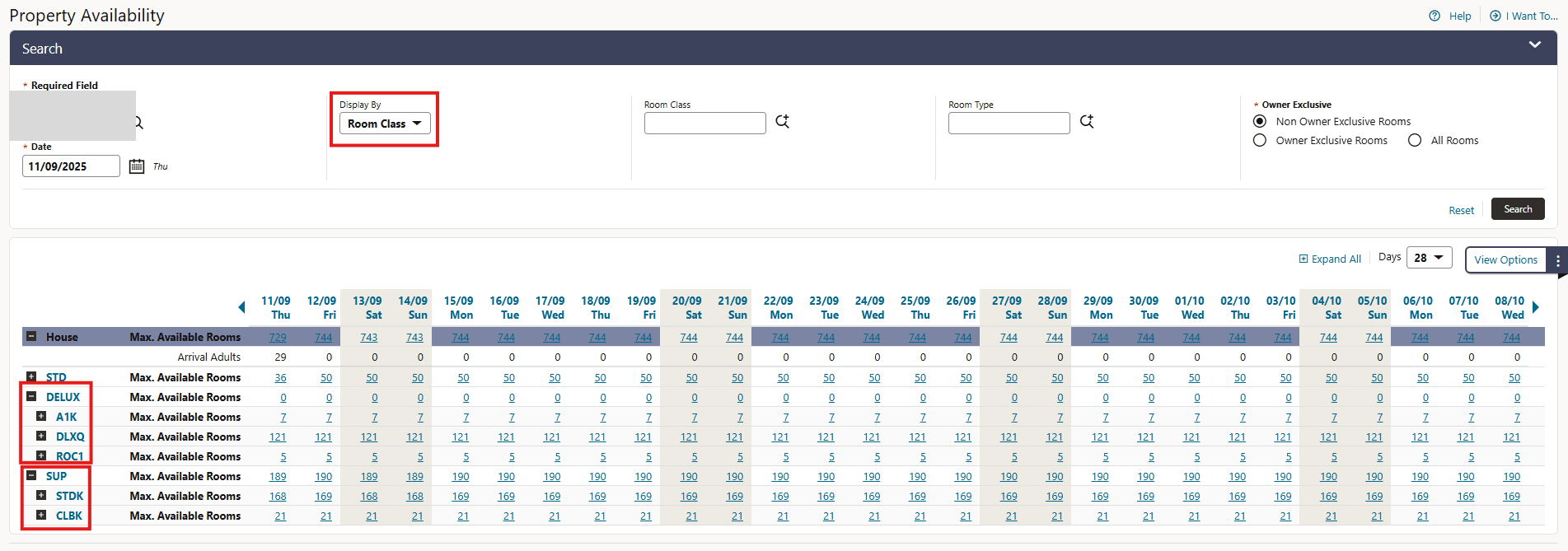Open the Days 28 dropdown
The height and width of the screenshot is (551, 1568).
pyautogui.click(x=1430, y=258)
